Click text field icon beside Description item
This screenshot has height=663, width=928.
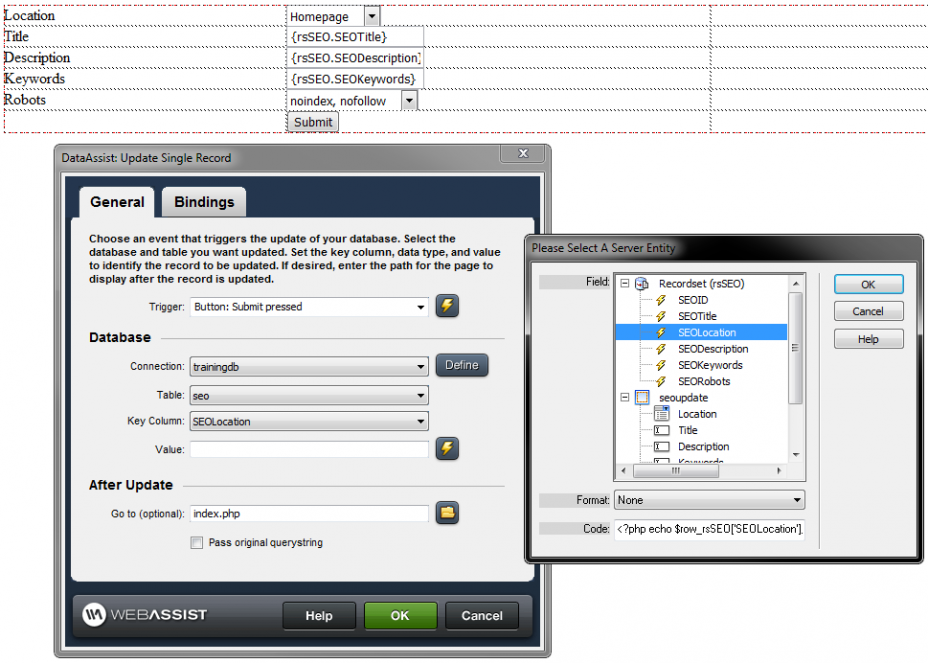coord(662,446)
